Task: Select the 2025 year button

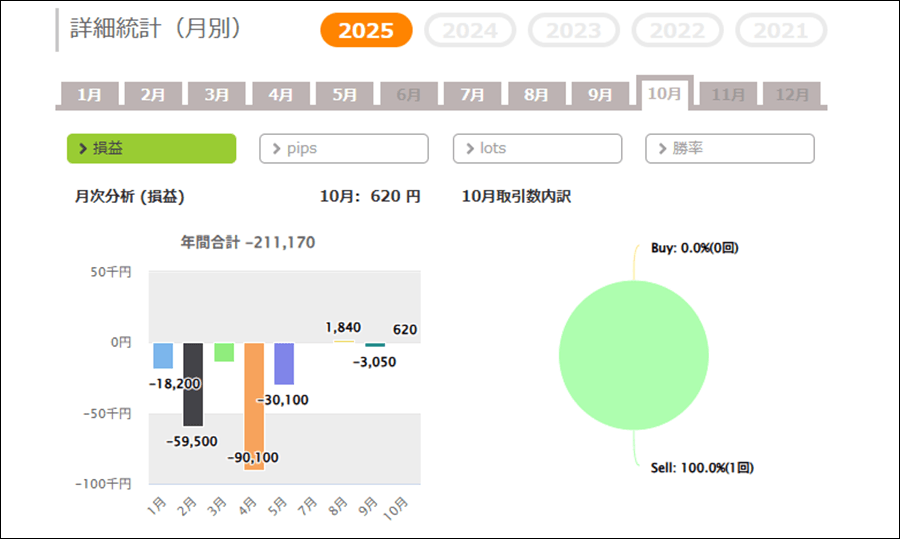Action: pos(366,30)
